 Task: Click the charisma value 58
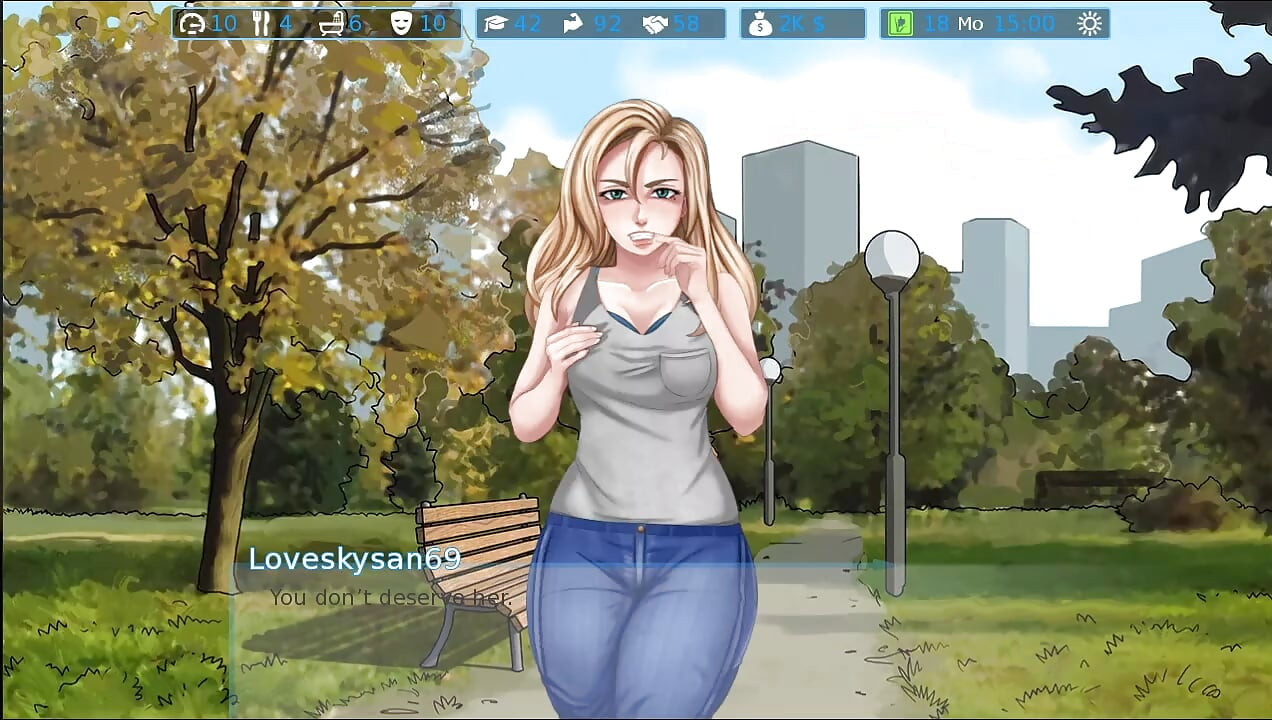pos(686,24)
